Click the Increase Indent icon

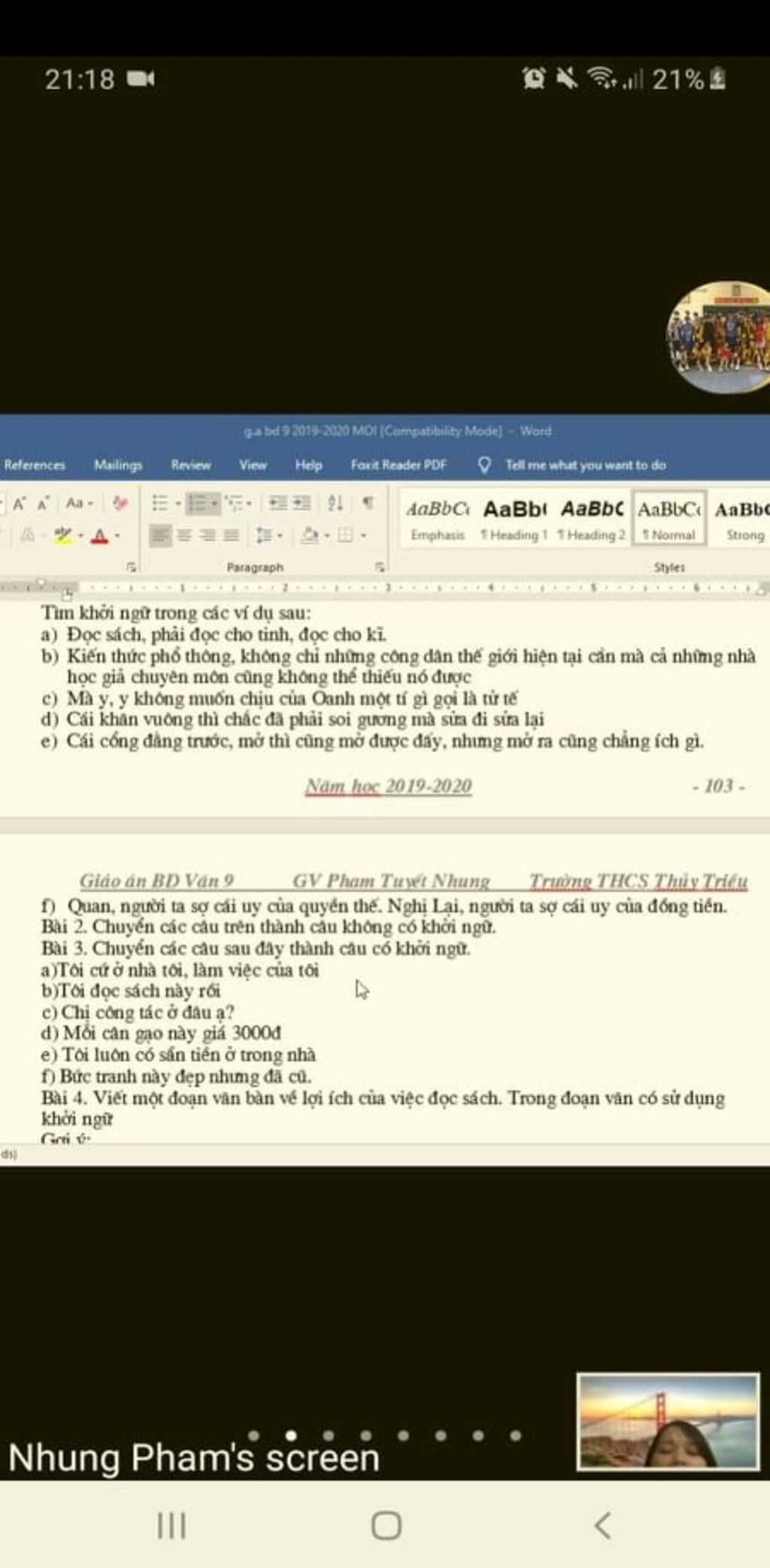[x=302, y=503]
